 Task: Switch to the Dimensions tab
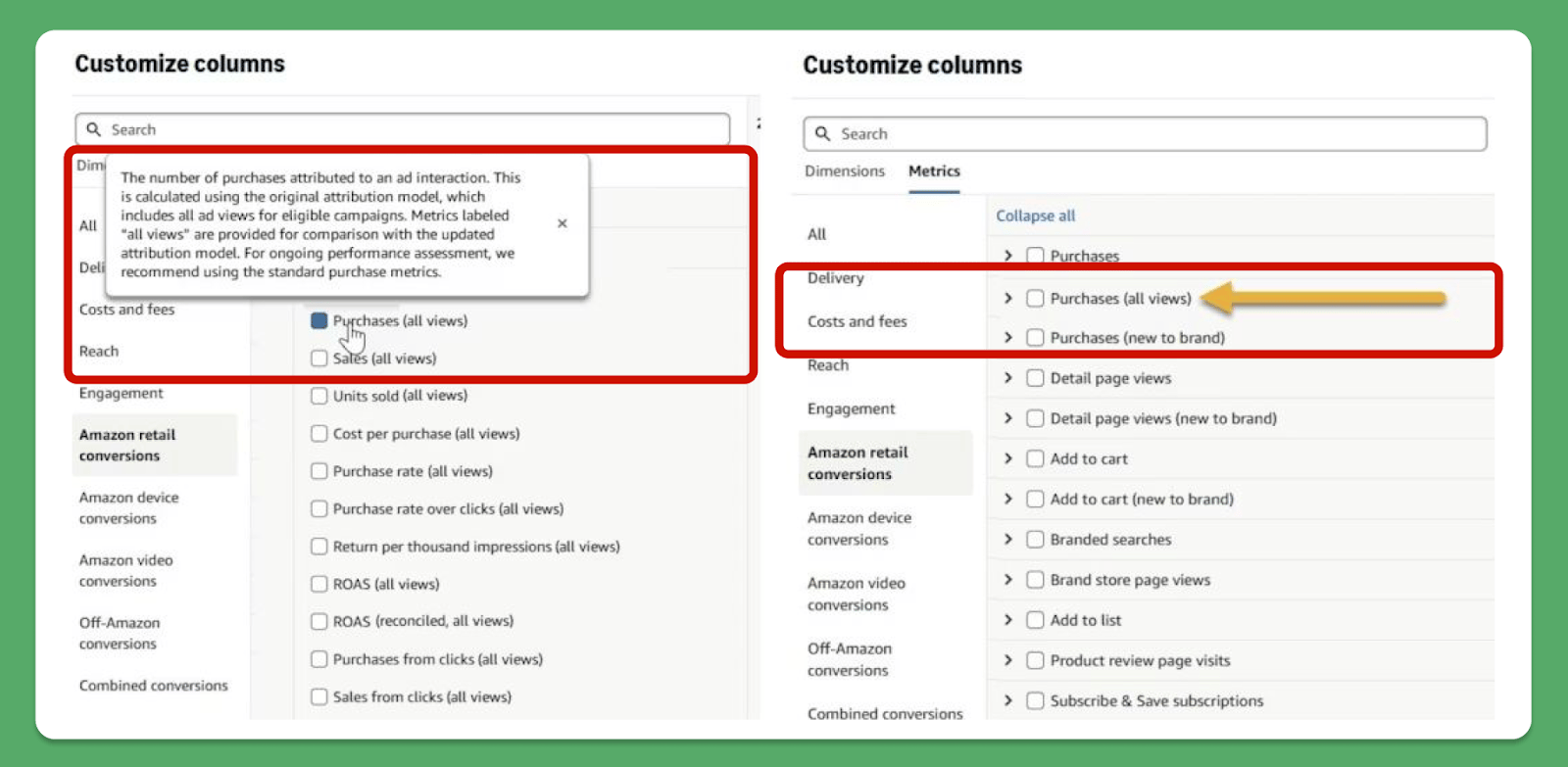point(845,170)
